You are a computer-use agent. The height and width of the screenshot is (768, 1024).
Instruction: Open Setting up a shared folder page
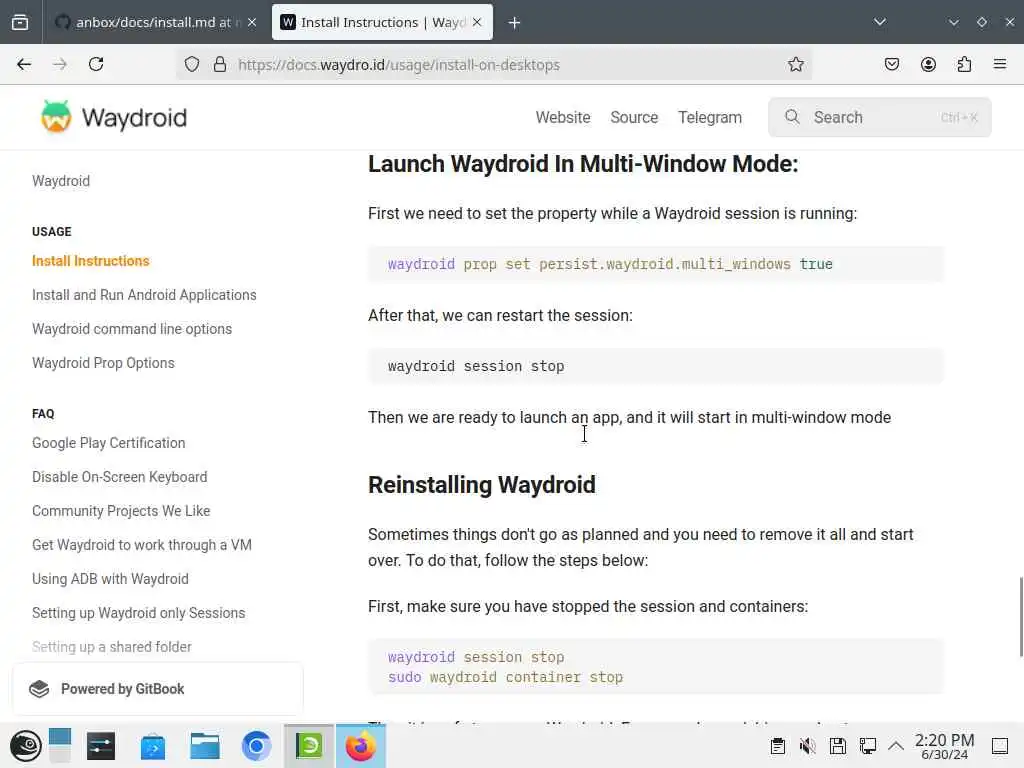click(112, 647)
